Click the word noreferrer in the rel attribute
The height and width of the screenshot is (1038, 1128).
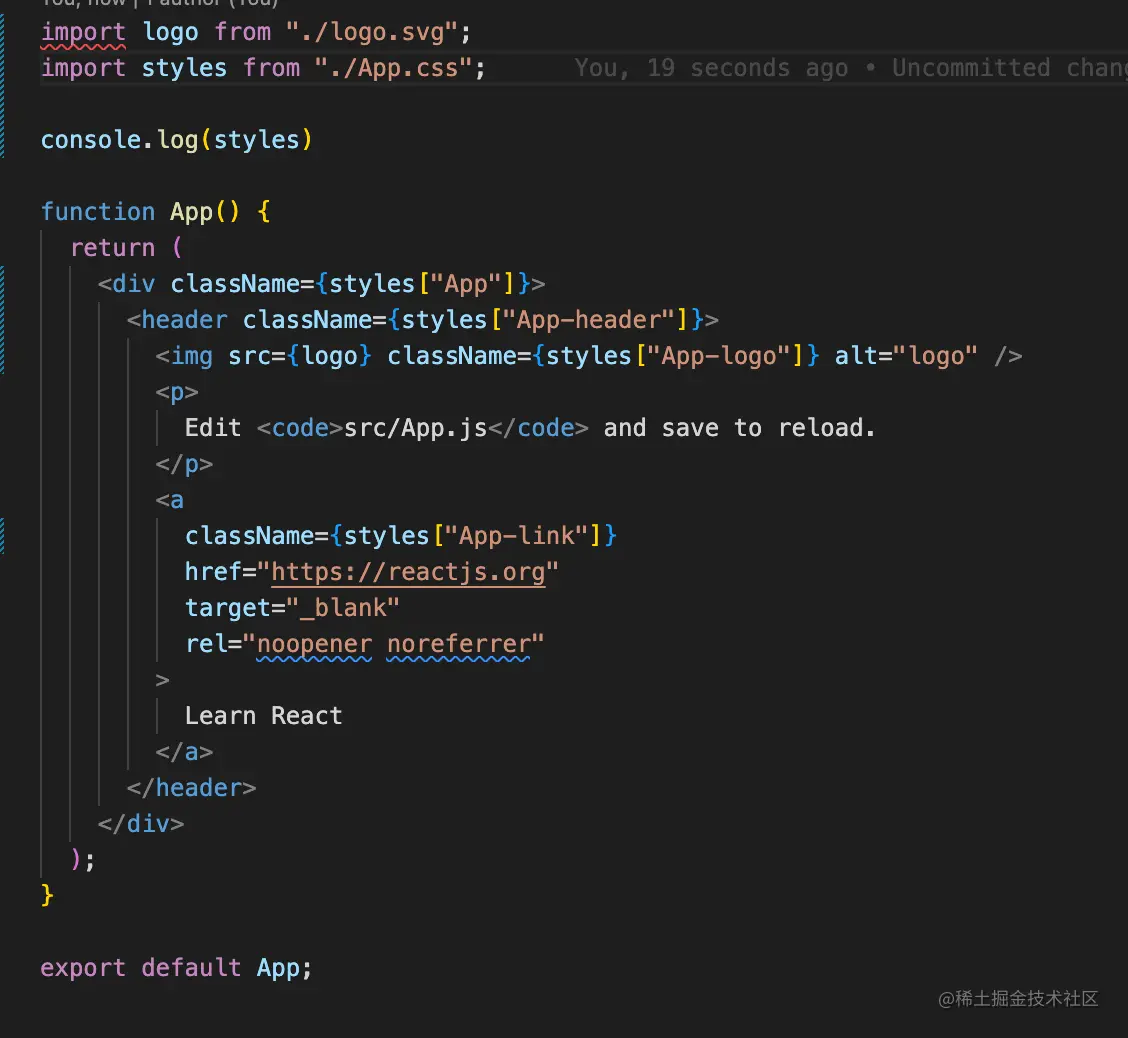[458, 644]
